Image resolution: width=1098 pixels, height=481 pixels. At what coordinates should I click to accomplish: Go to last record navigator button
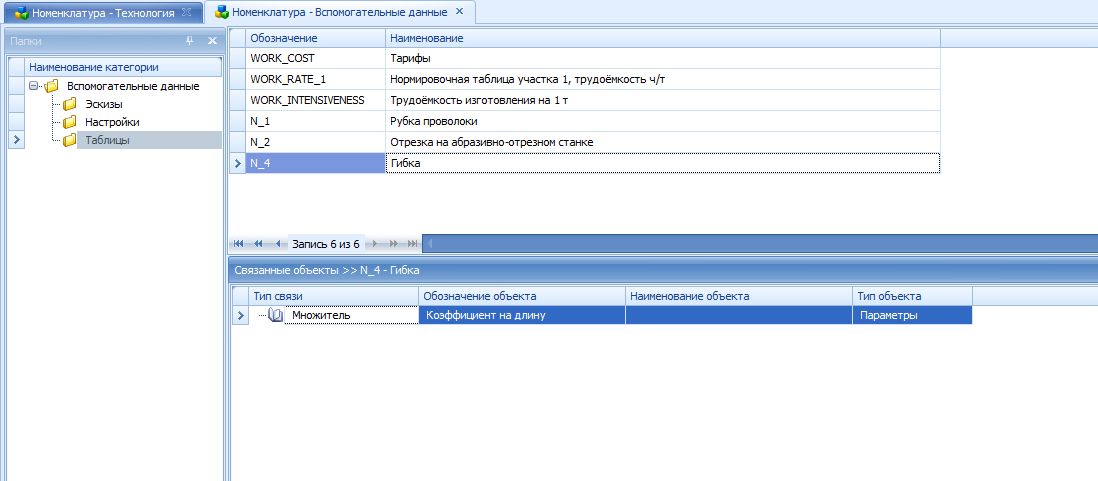(412, 244)
